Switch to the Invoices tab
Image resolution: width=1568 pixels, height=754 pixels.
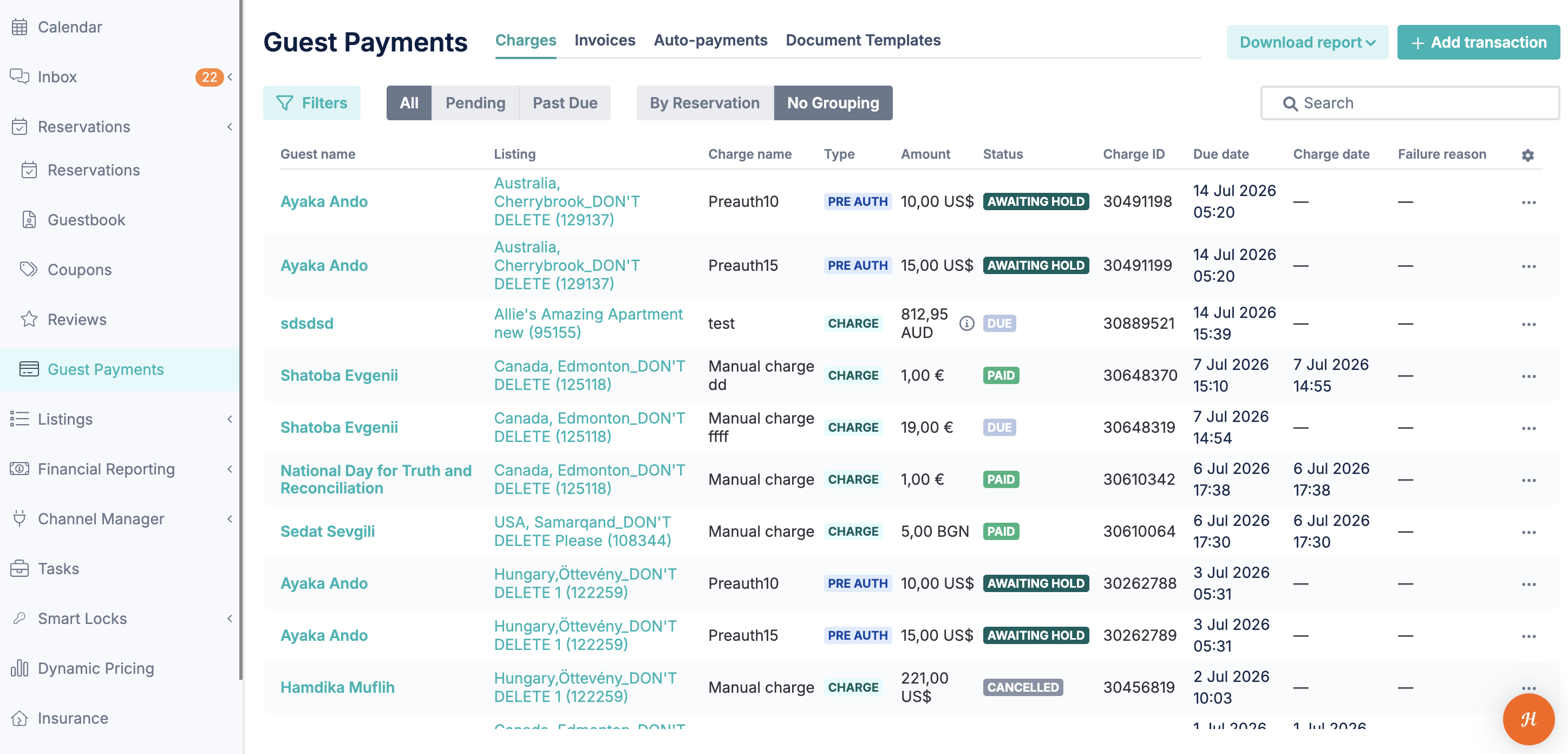[605, 40]
